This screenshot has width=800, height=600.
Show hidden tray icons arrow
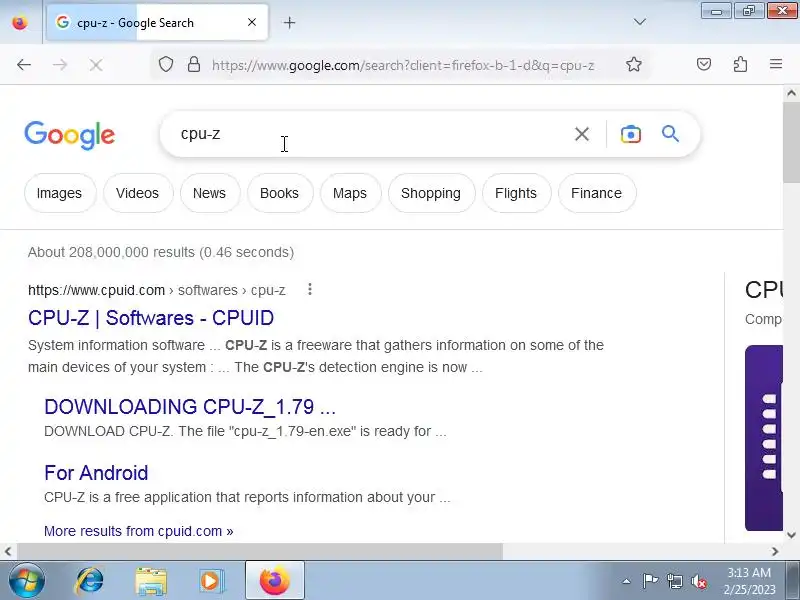[627, 581]
